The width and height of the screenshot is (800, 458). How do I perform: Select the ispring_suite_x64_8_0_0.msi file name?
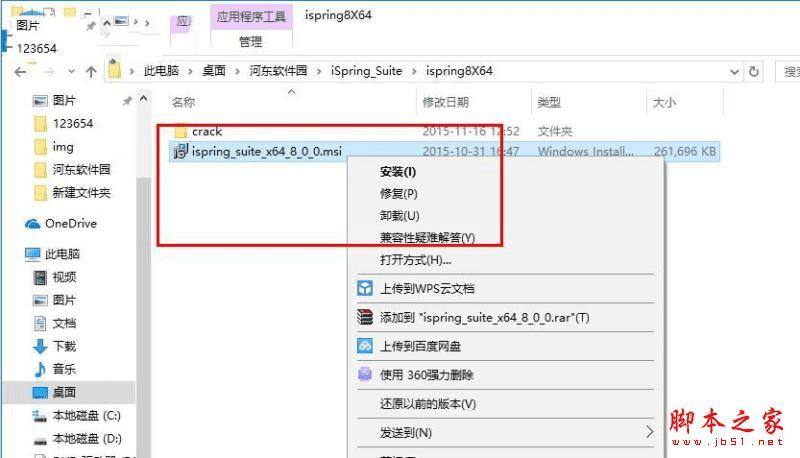(x=267, y=151)
